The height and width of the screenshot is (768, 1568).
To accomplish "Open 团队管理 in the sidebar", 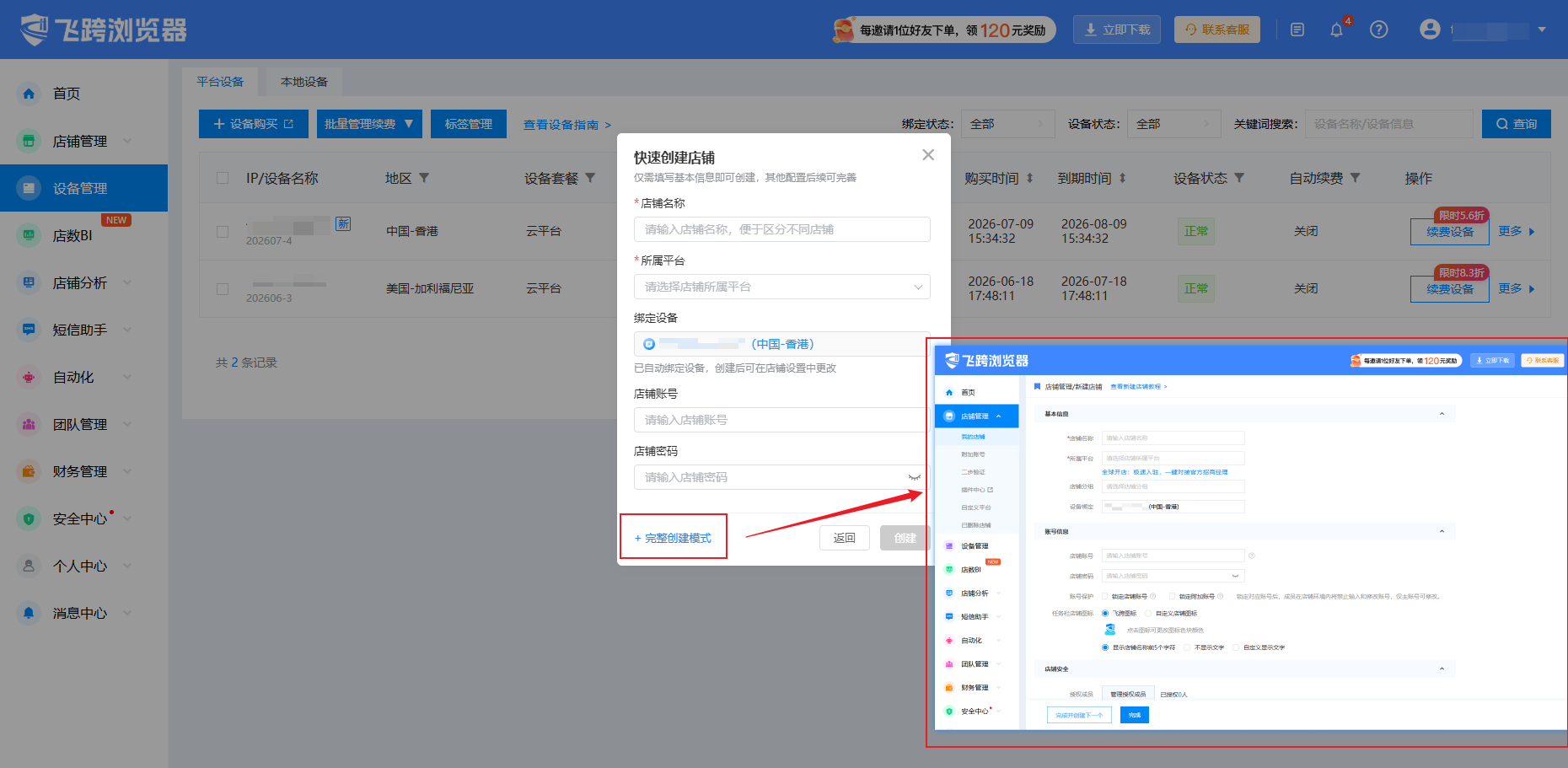I will click(80, 424).
